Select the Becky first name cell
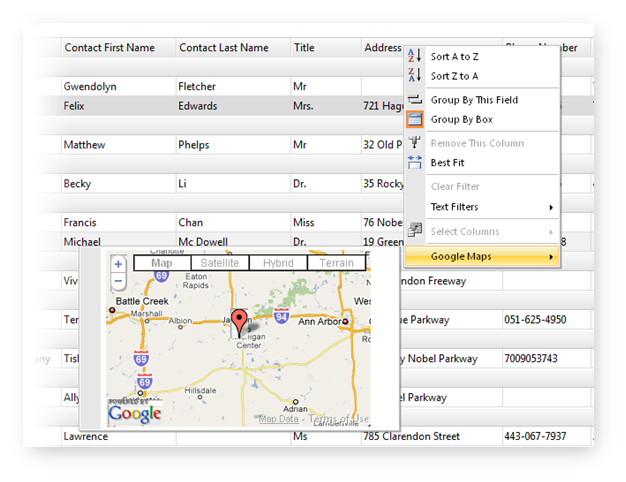Screen dimensions: 626x482 [x=119, y=183]
